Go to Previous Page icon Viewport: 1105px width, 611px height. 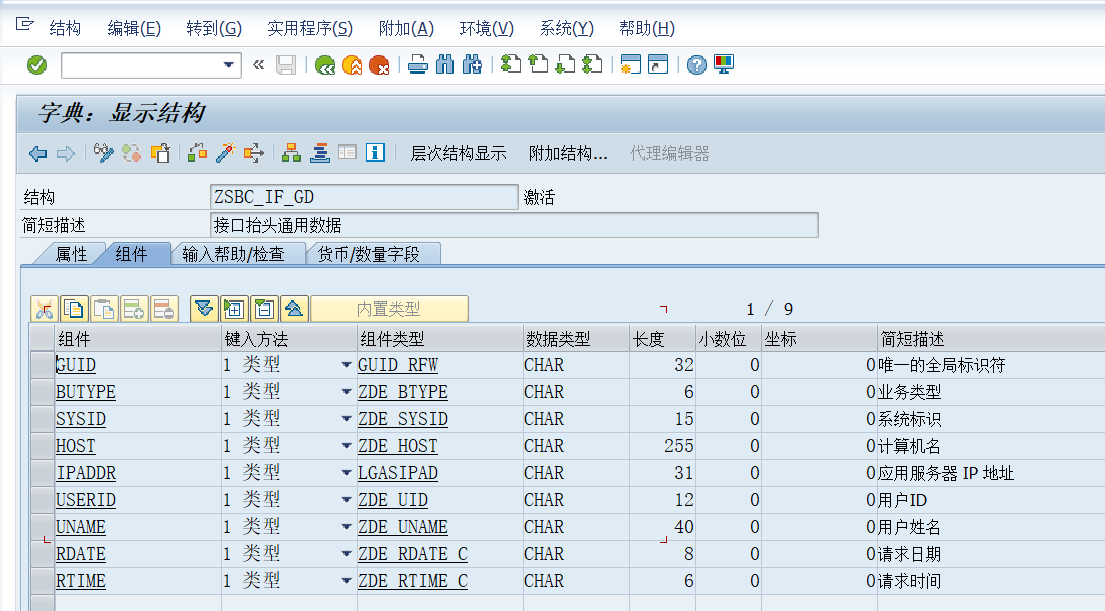pyautogui.click(x=538, y=65)
